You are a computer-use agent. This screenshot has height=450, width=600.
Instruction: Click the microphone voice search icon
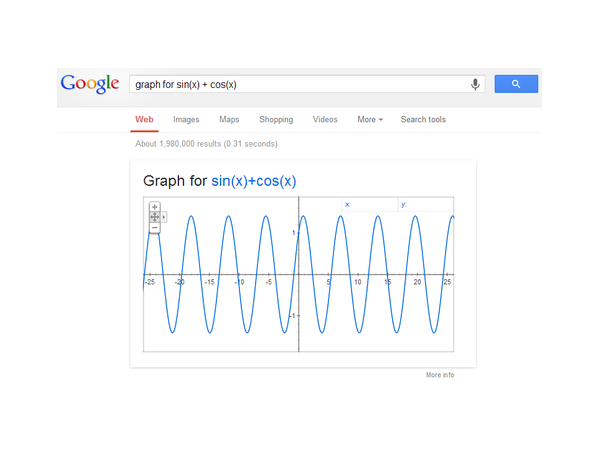tap(475, 85)
